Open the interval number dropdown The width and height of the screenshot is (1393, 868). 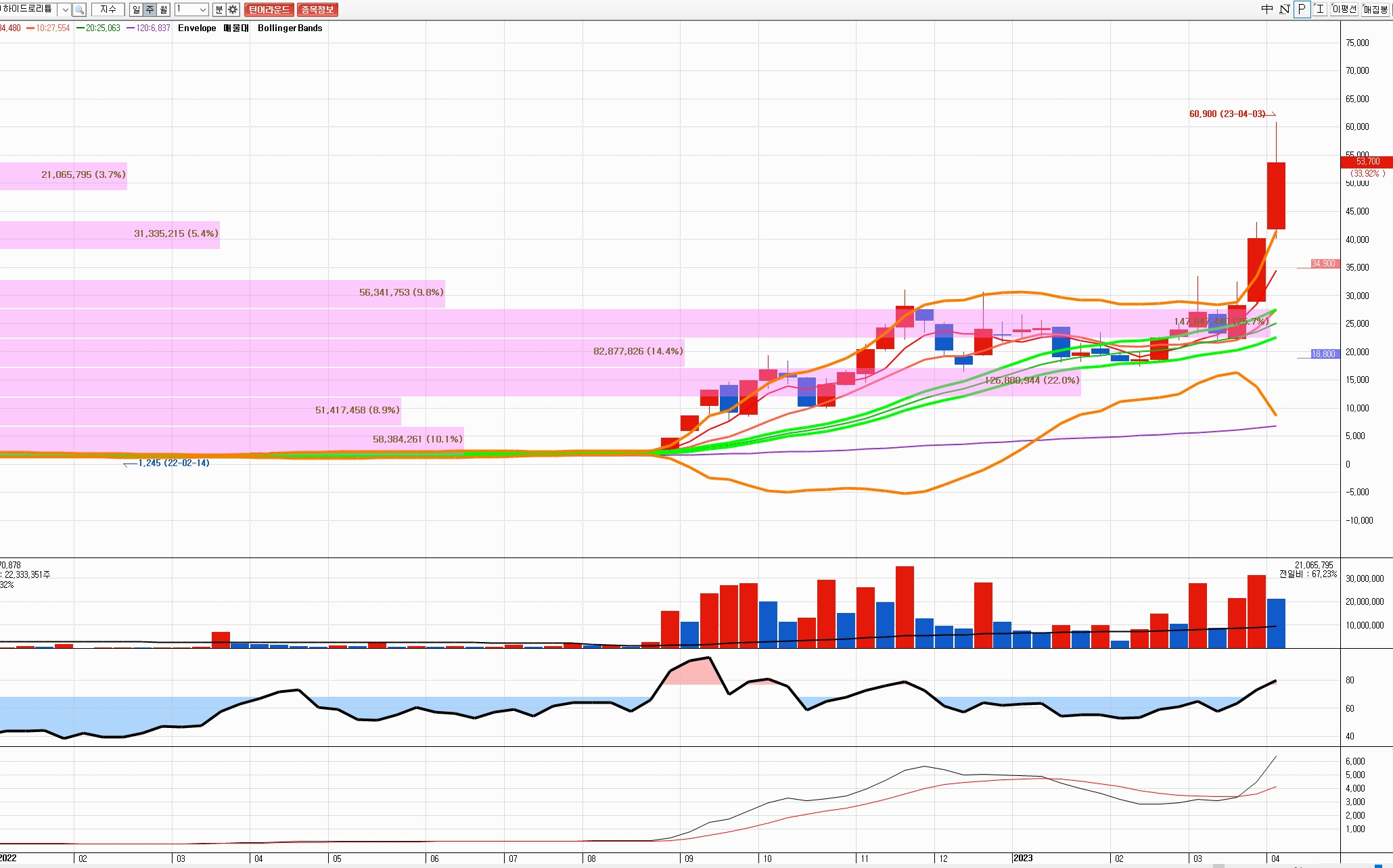[202, 9]
